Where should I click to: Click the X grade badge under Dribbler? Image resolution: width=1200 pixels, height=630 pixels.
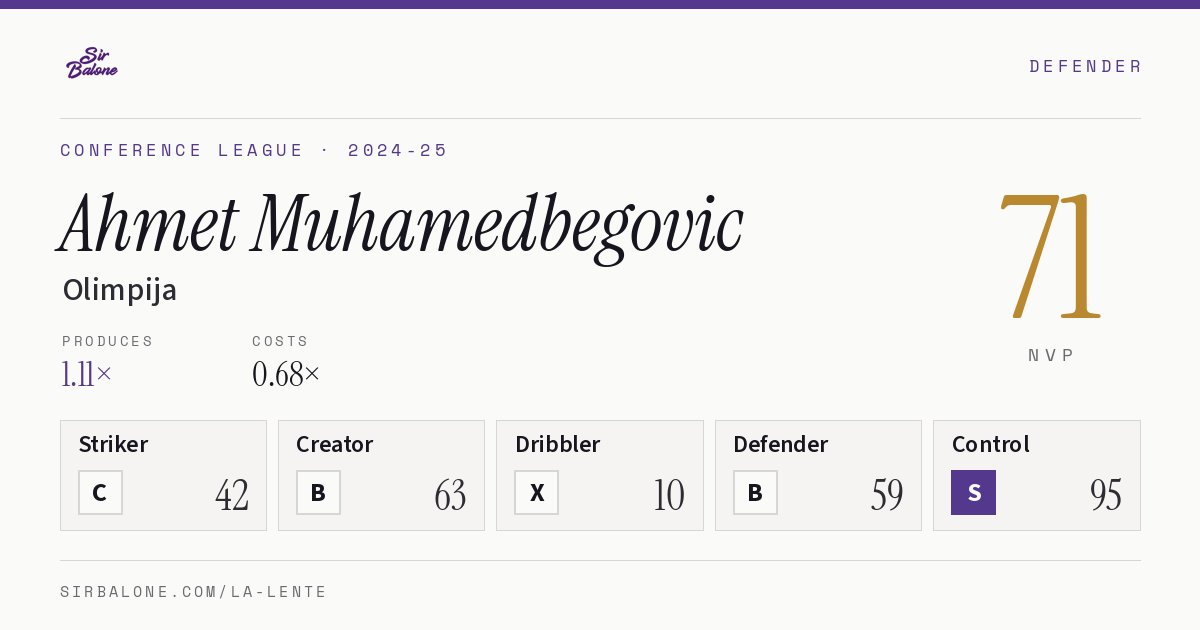click(x=536, y=492)
